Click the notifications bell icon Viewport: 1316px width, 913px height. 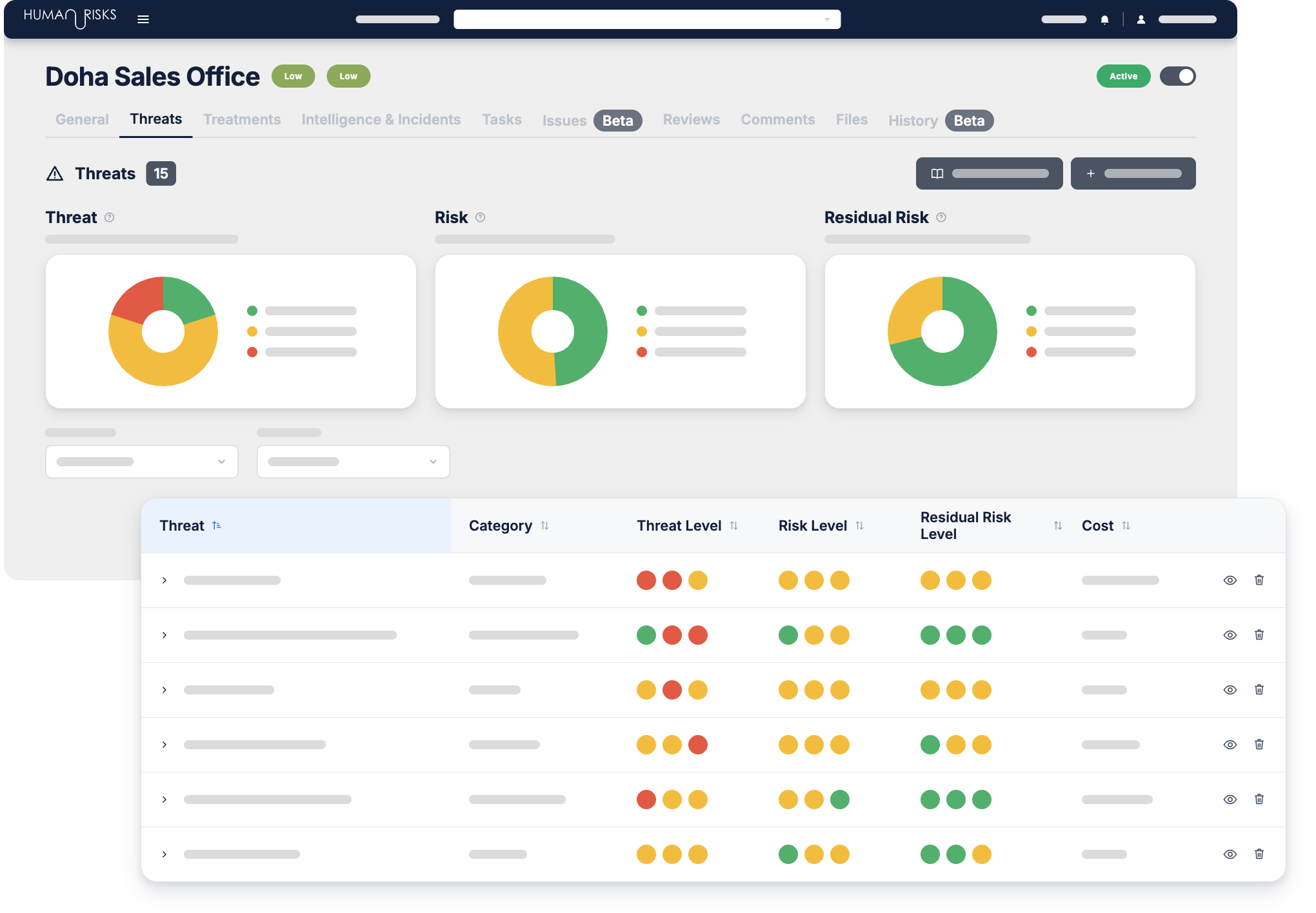(1104, 20)
